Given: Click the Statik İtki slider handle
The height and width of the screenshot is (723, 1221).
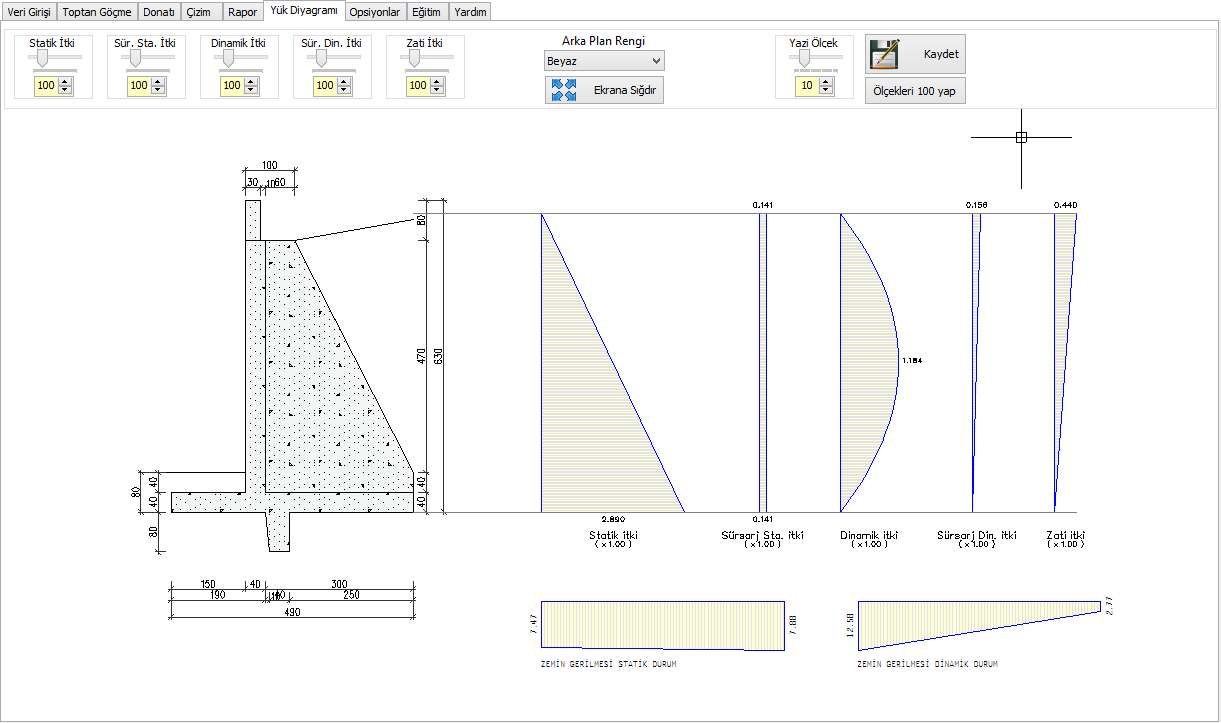Looking at the screenshot, I should [42, 59].
